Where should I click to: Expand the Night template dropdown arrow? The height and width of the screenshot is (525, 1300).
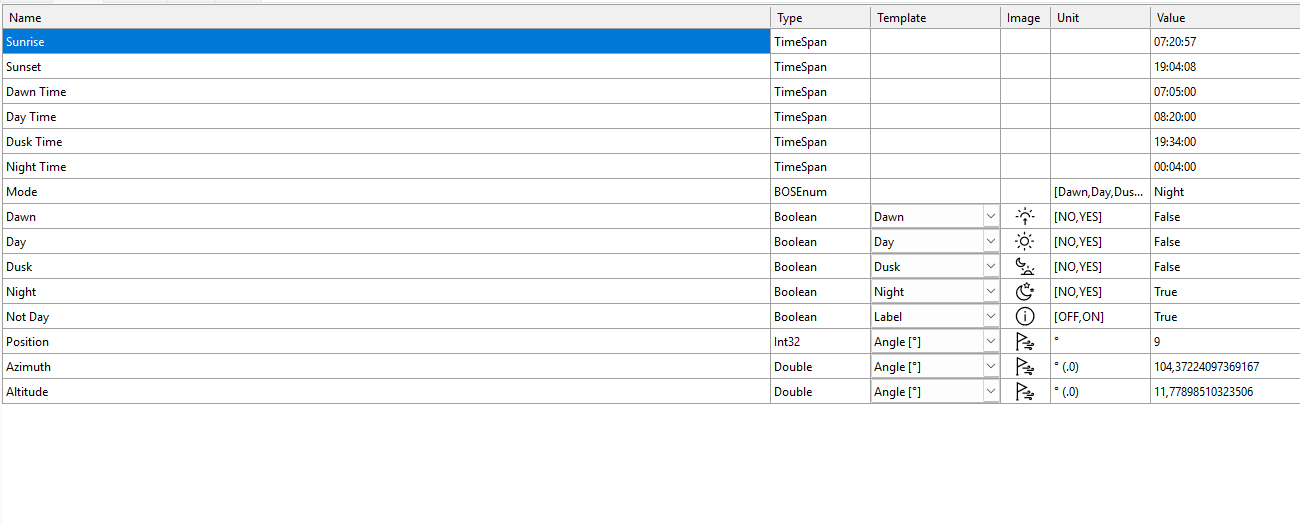point(990,291)
